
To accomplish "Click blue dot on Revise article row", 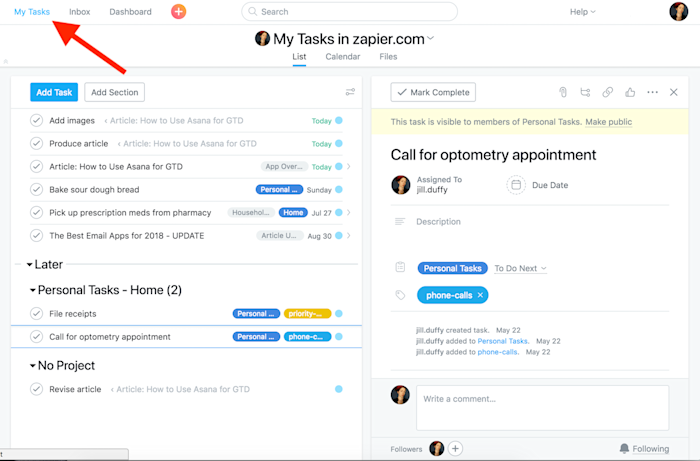I will pos(339,389).
